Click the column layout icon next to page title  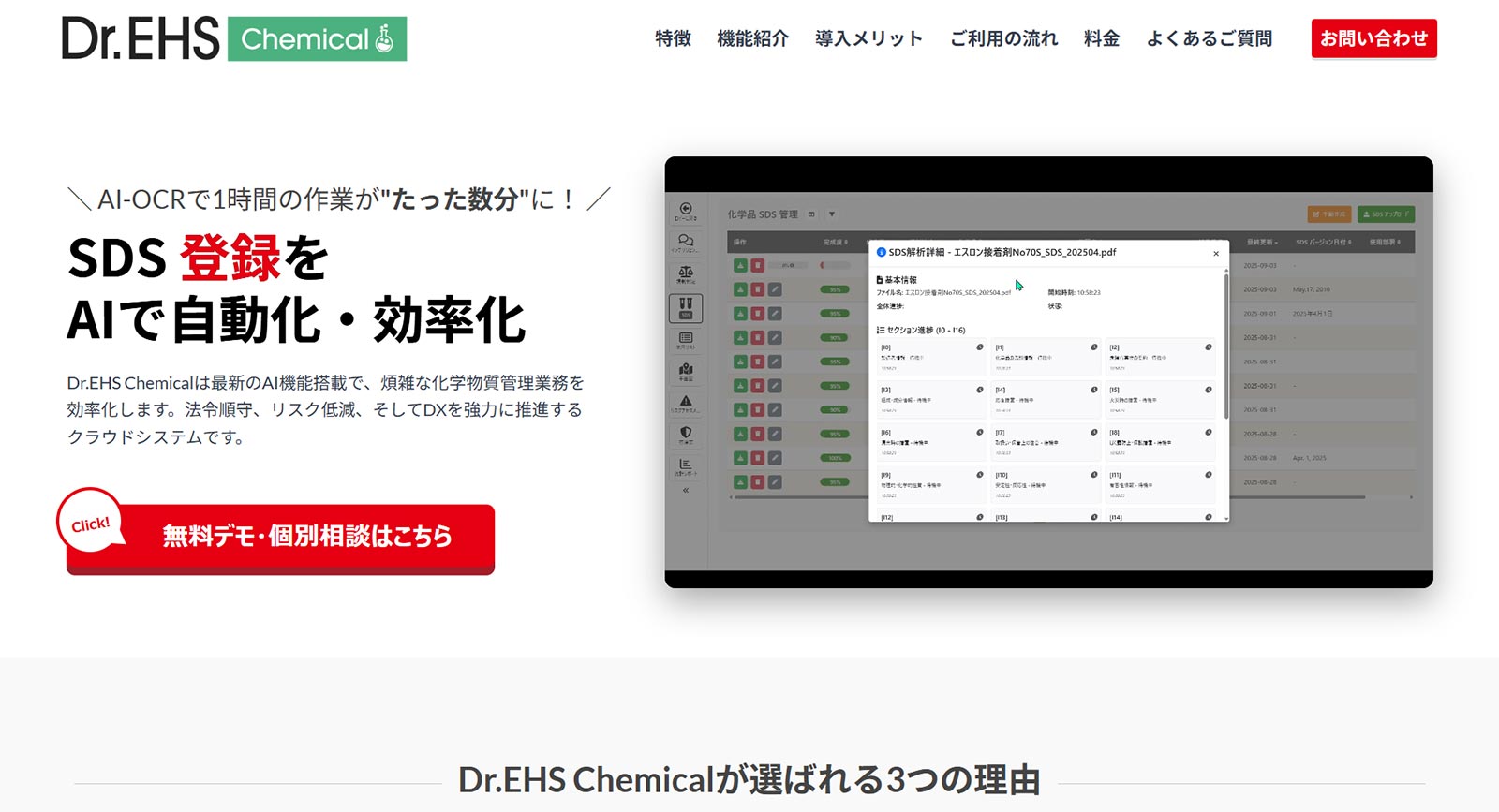point(811,214)
